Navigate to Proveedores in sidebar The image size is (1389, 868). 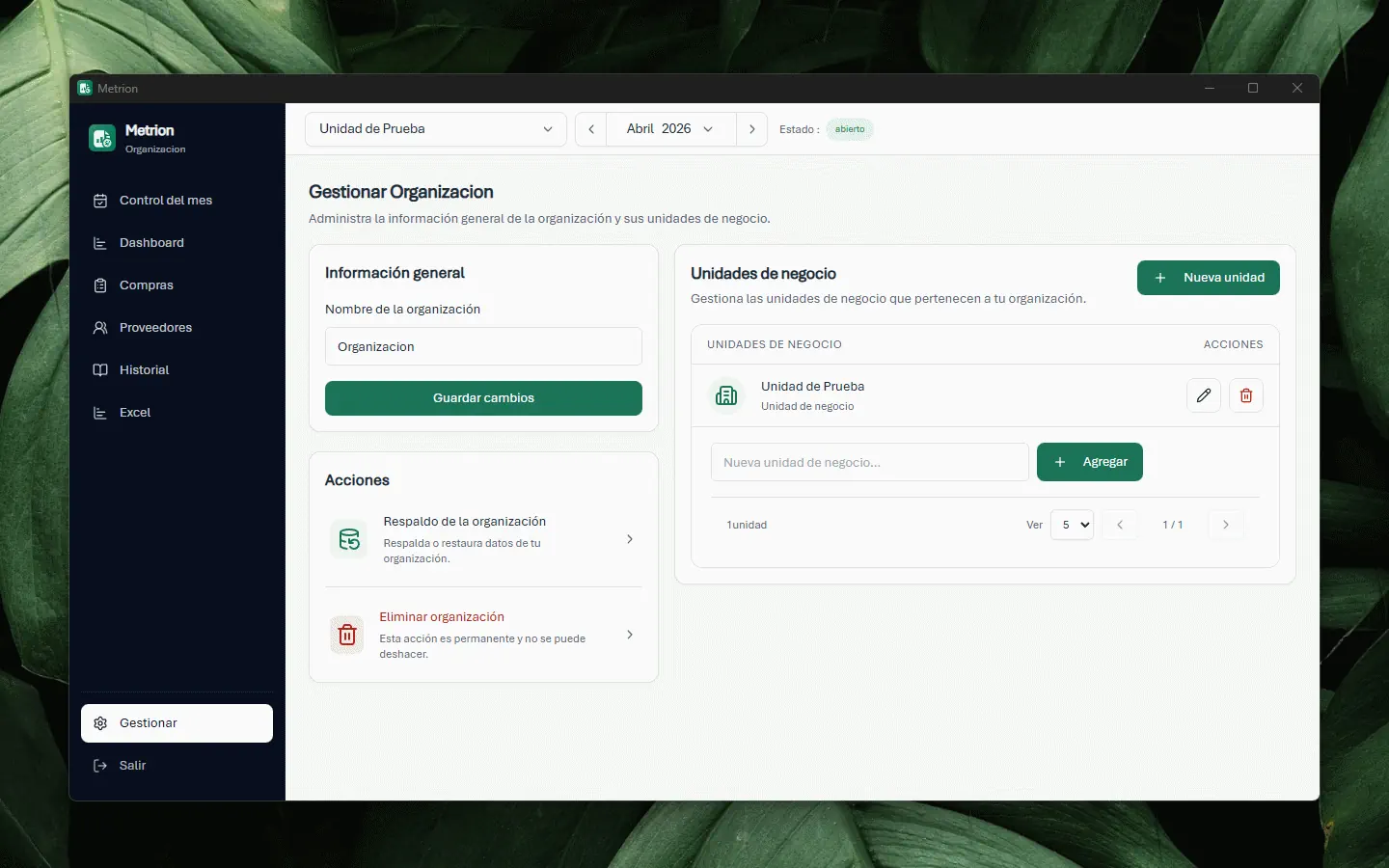(x=177, y=328)
